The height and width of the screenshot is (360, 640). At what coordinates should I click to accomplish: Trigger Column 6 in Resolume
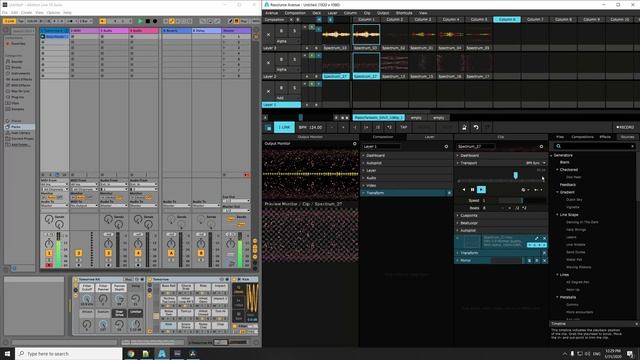507,19
